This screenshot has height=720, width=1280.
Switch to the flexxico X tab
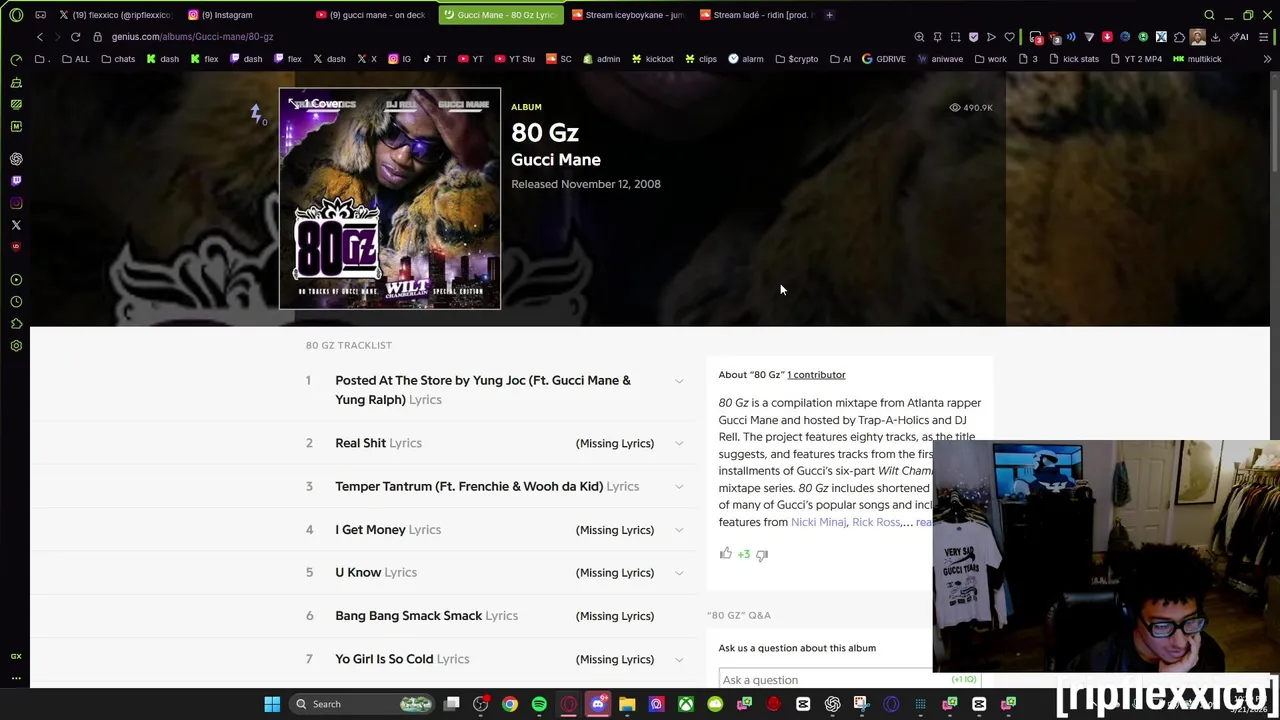(x=115, y=15)
